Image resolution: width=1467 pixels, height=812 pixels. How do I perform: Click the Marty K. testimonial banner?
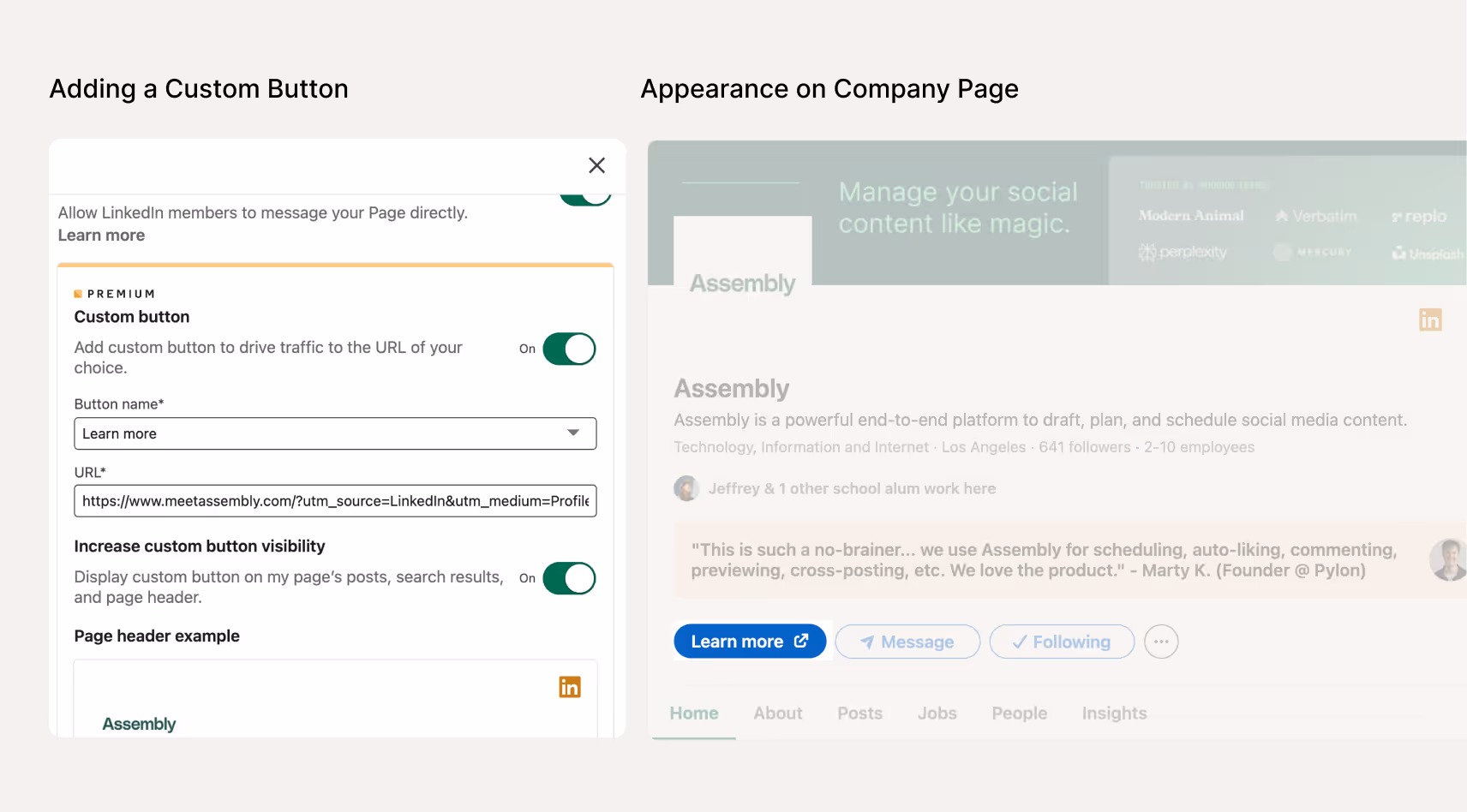click(1070, 560)
